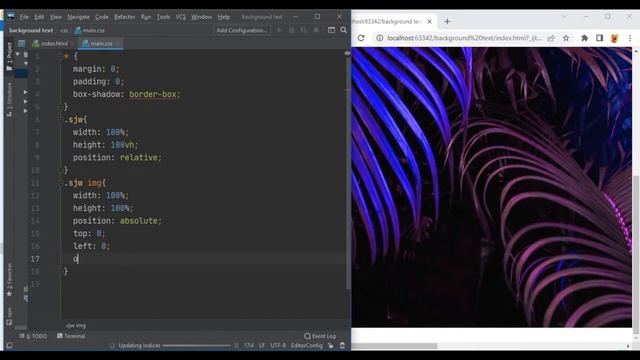Open a new tab in Chrome
This screenshot has width=640, height=360.
447,22
